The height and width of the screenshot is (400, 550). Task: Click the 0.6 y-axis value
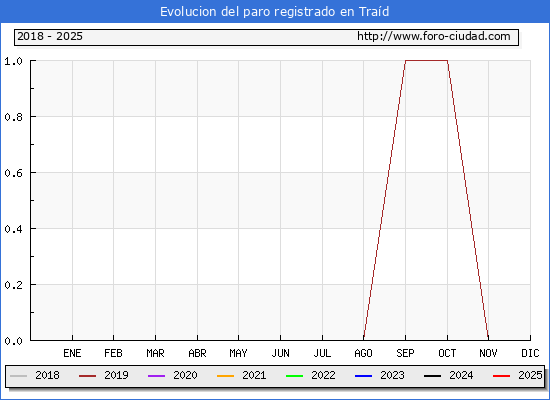pos(13,173)
